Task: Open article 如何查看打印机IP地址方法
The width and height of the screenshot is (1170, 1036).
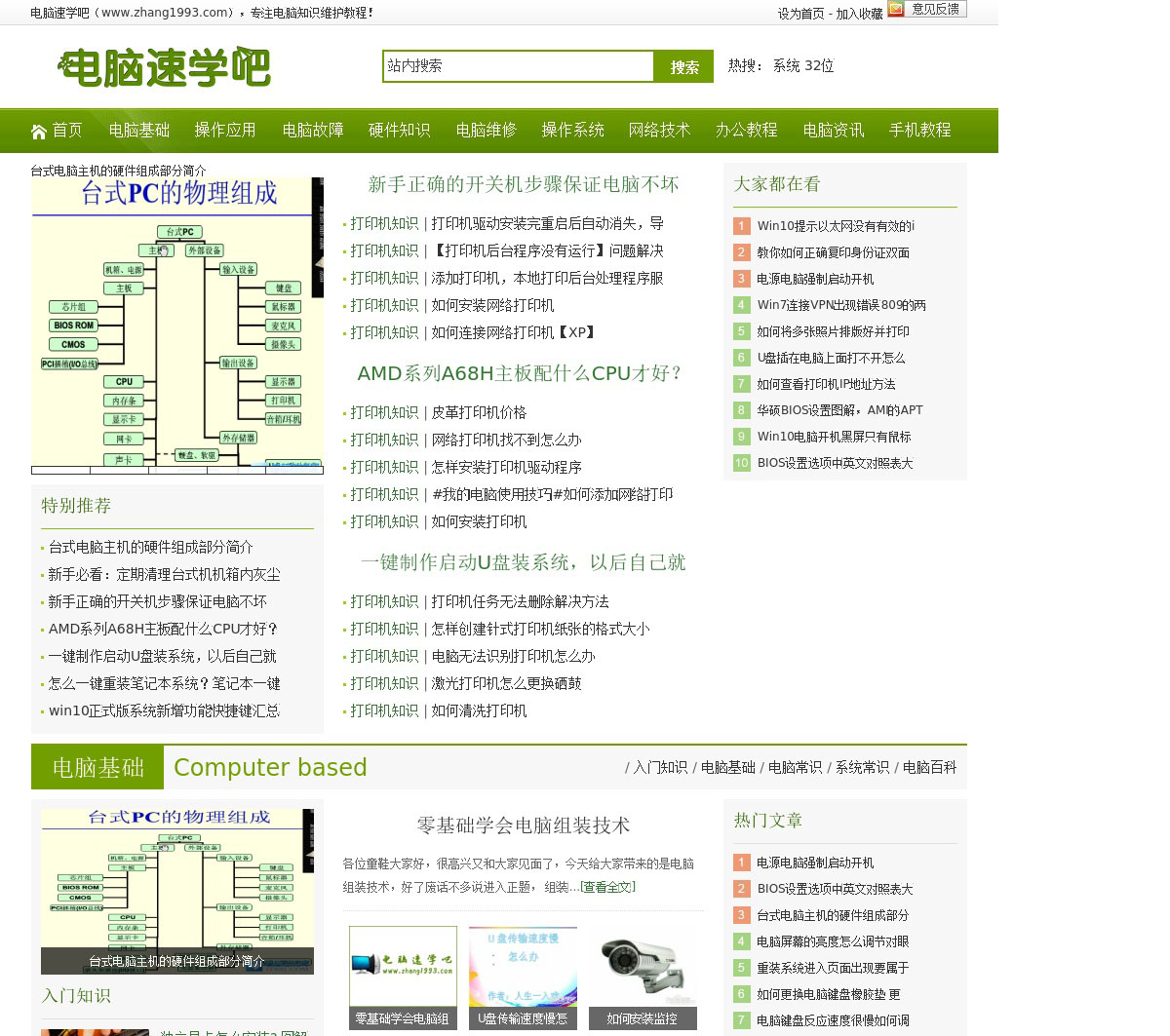Action: (x=826, y=384)
